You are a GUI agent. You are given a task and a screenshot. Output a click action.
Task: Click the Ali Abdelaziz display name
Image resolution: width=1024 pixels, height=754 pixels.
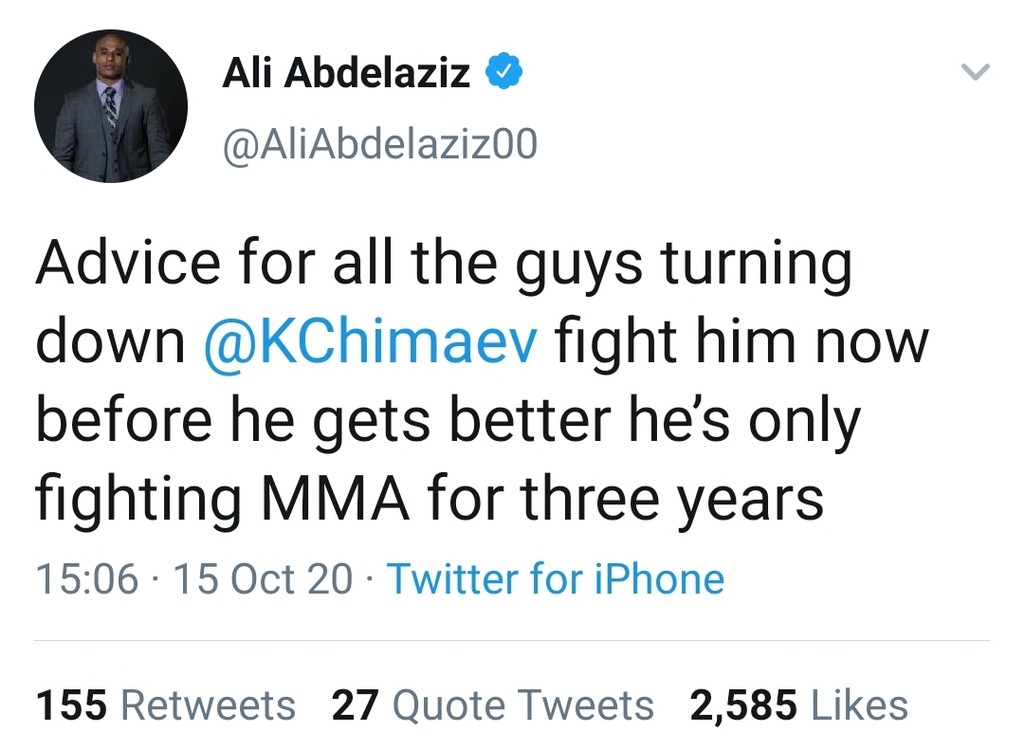tap(346, 72)
